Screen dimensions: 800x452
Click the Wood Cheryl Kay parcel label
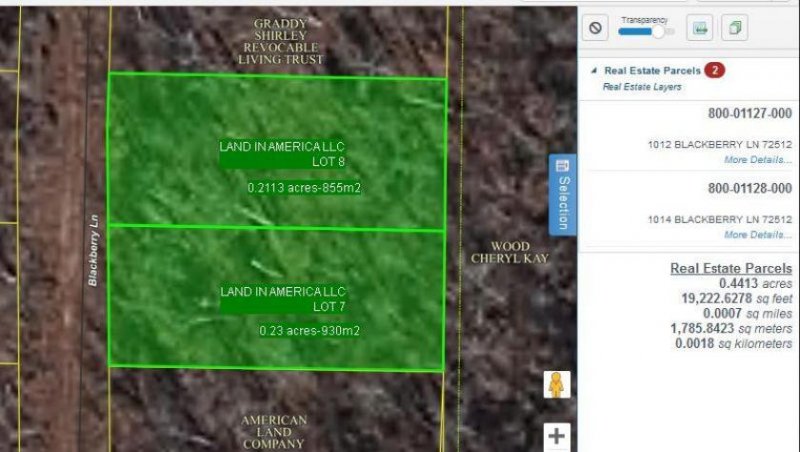(x=509, y=253)
